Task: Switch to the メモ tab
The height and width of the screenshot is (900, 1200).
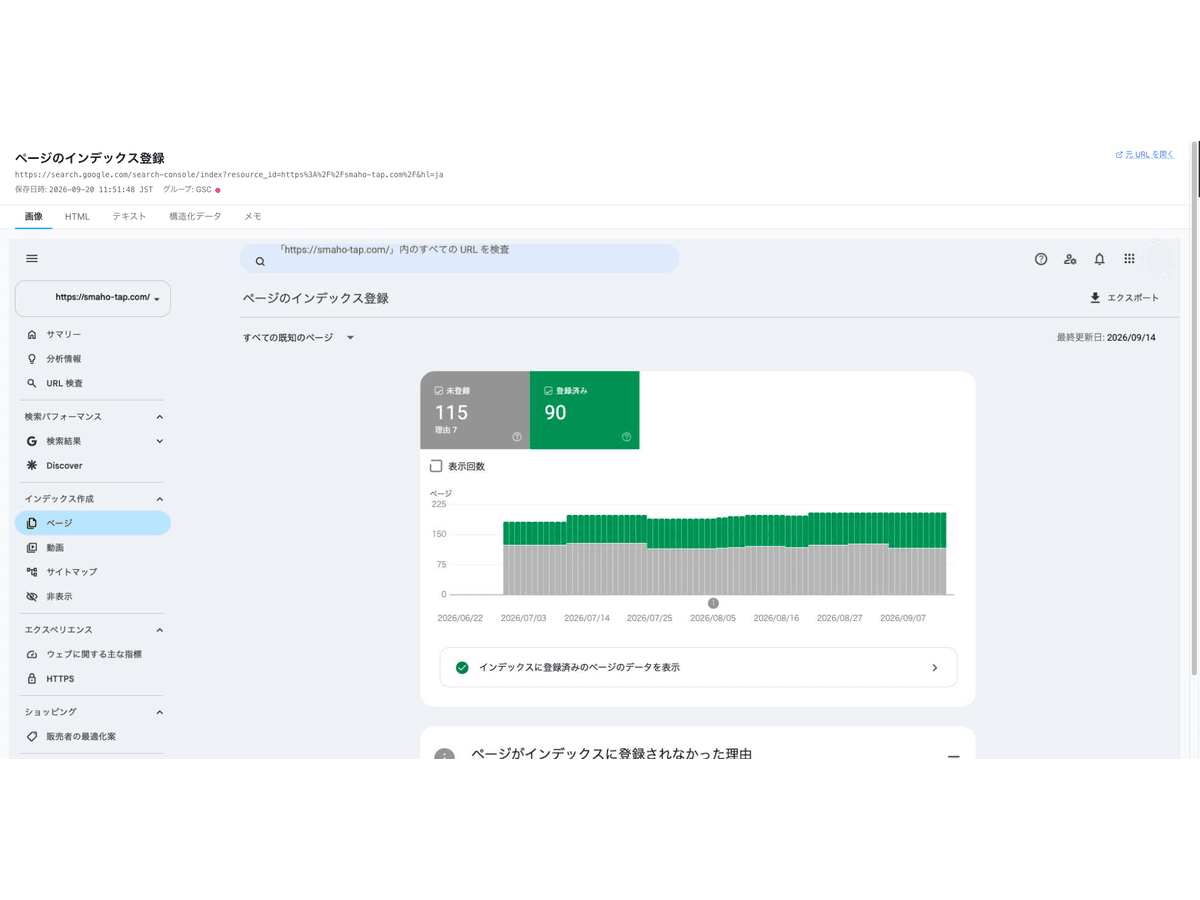Action: coord(253,216)
